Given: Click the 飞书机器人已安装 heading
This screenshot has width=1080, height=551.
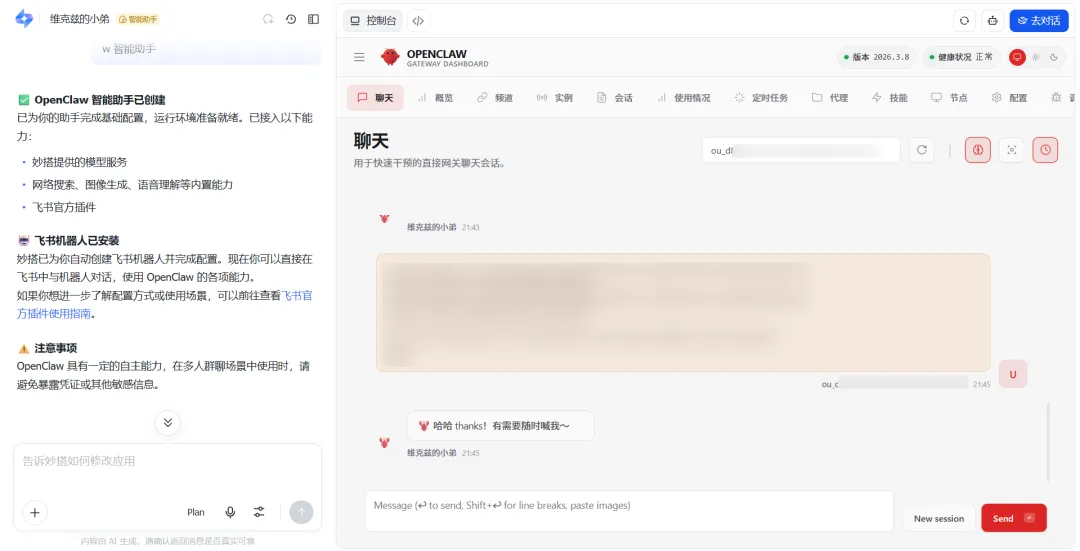Looking at the screenshot, I should 76,240.
